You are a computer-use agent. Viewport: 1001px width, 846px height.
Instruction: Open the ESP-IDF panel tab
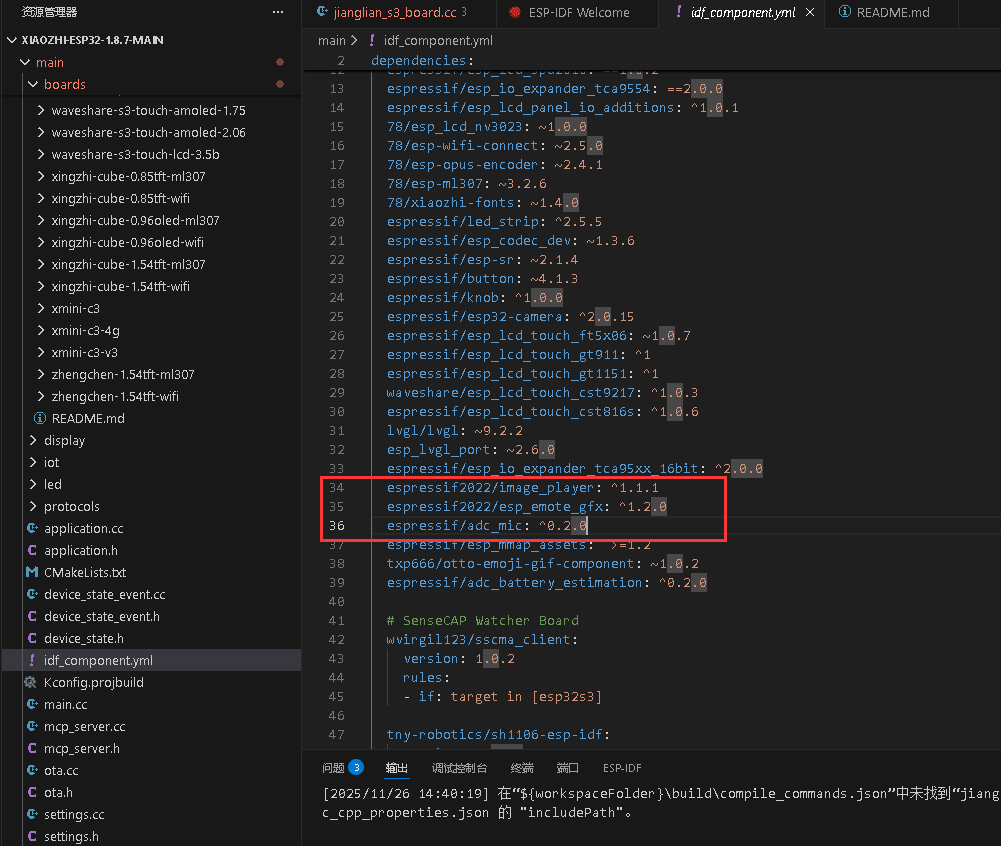[622, 767]
